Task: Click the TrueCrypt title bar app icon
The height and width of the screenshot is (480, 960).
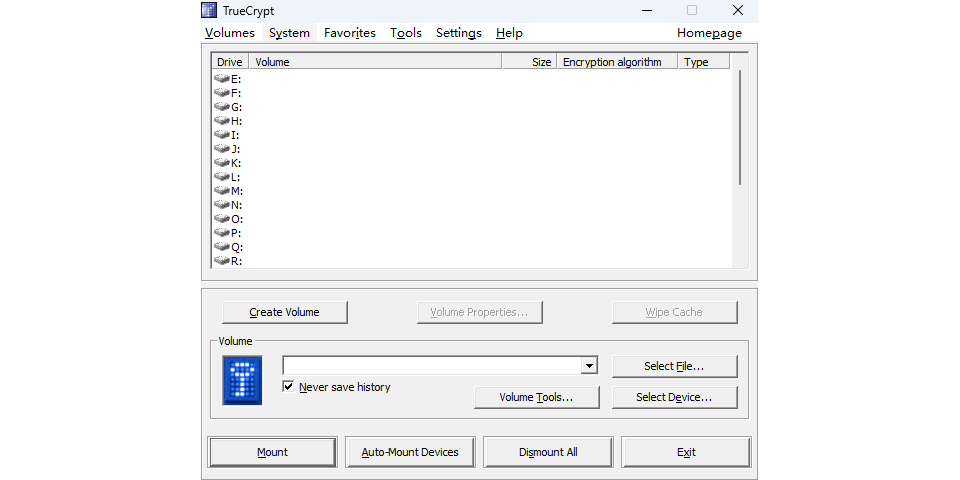Action: (x=209, y=10)
